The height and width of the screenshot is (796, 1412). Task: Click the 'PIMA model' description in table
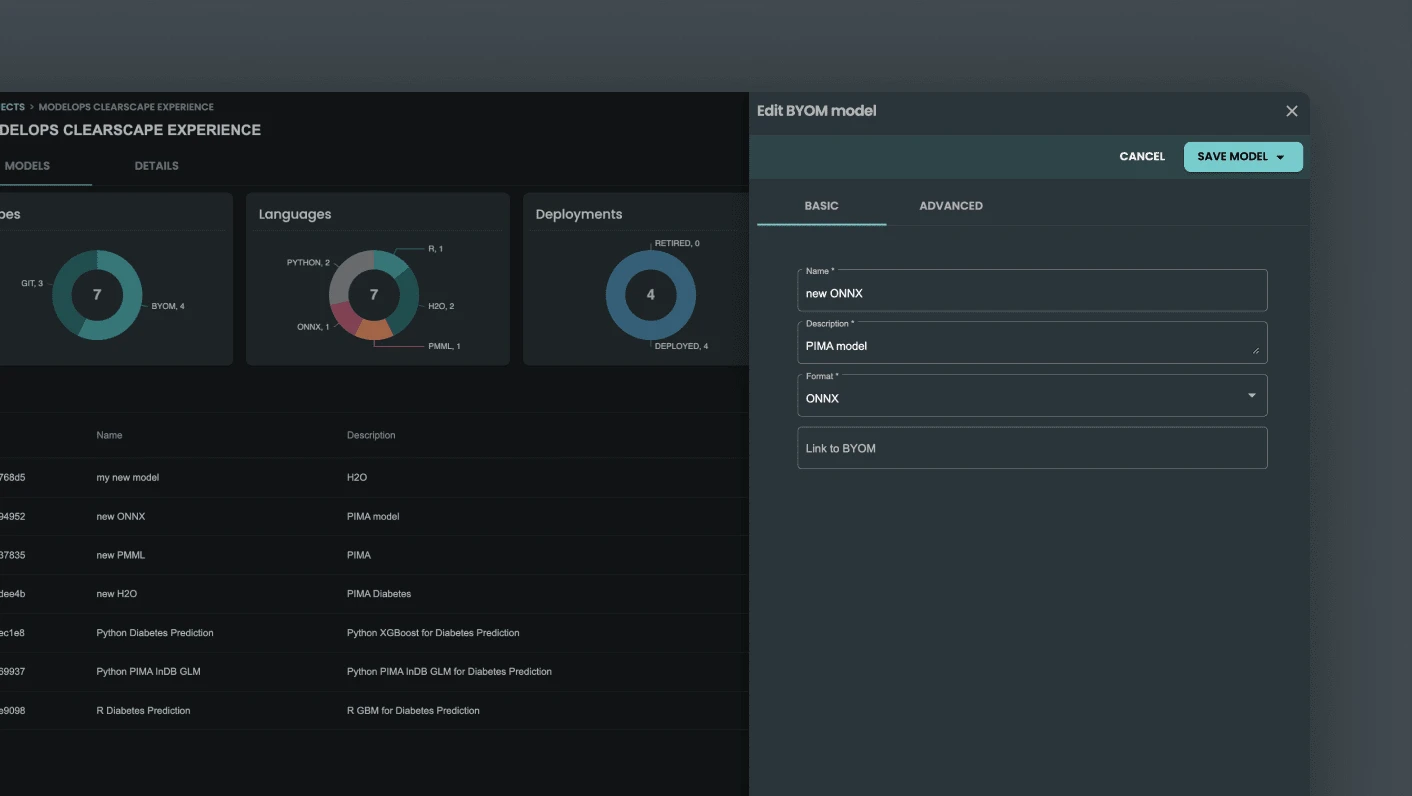pos(373,516)
